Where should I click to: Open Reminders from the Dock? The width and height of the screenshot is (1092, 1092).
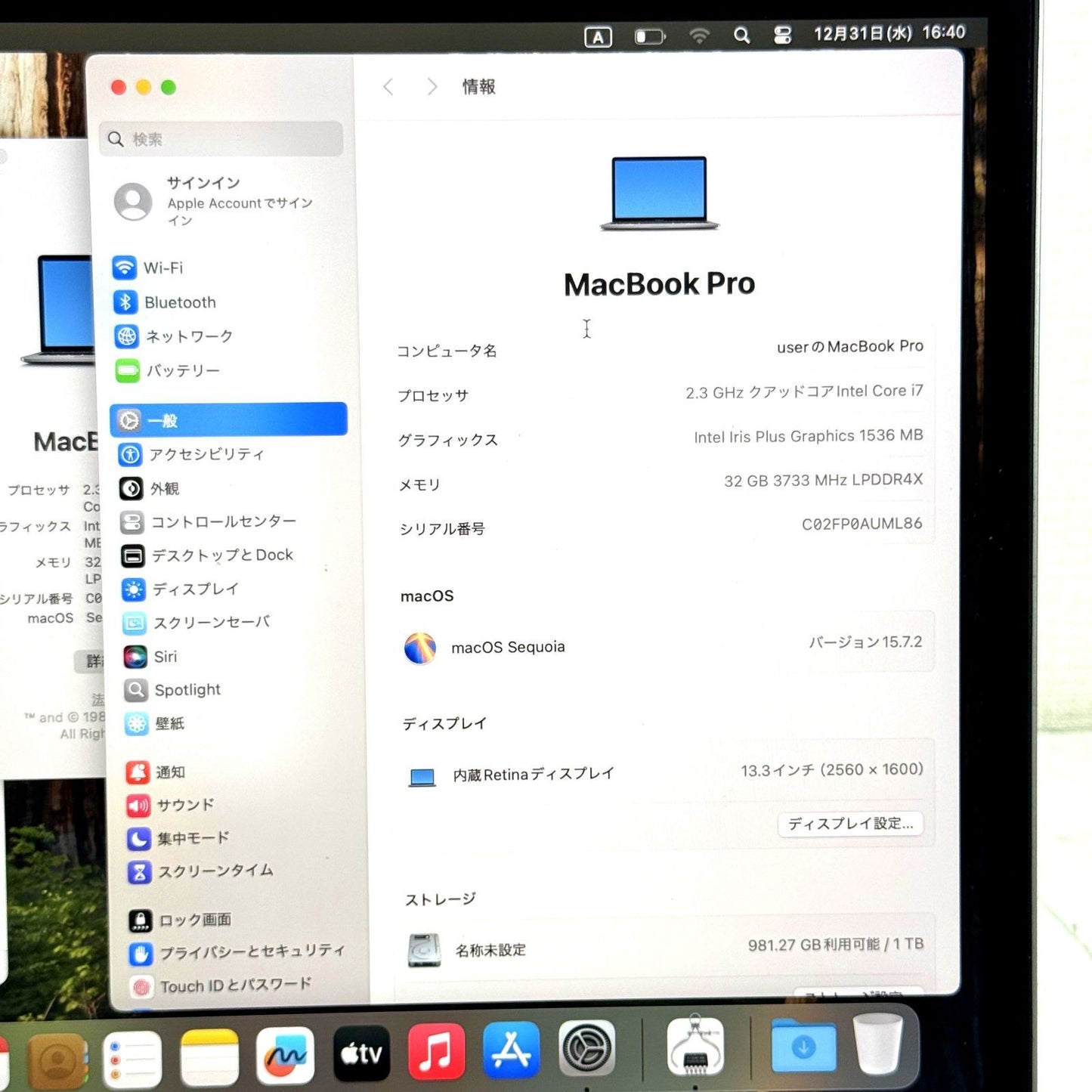point(133,1060)
